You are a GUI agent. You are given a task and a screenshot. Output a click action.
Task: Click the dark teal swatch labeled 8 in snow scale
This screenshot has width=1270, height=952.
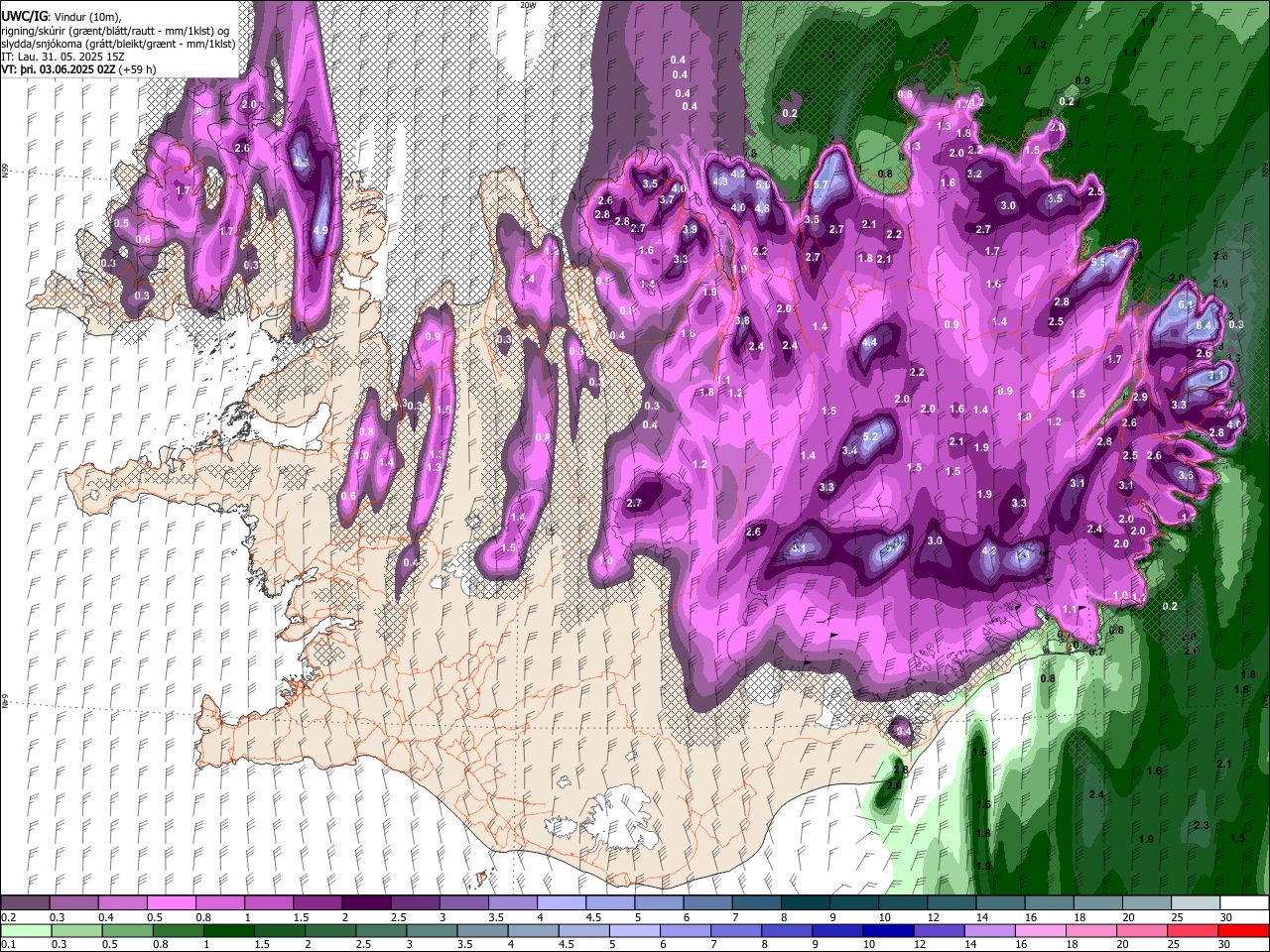pyautogui.click(x=806, y=903)
